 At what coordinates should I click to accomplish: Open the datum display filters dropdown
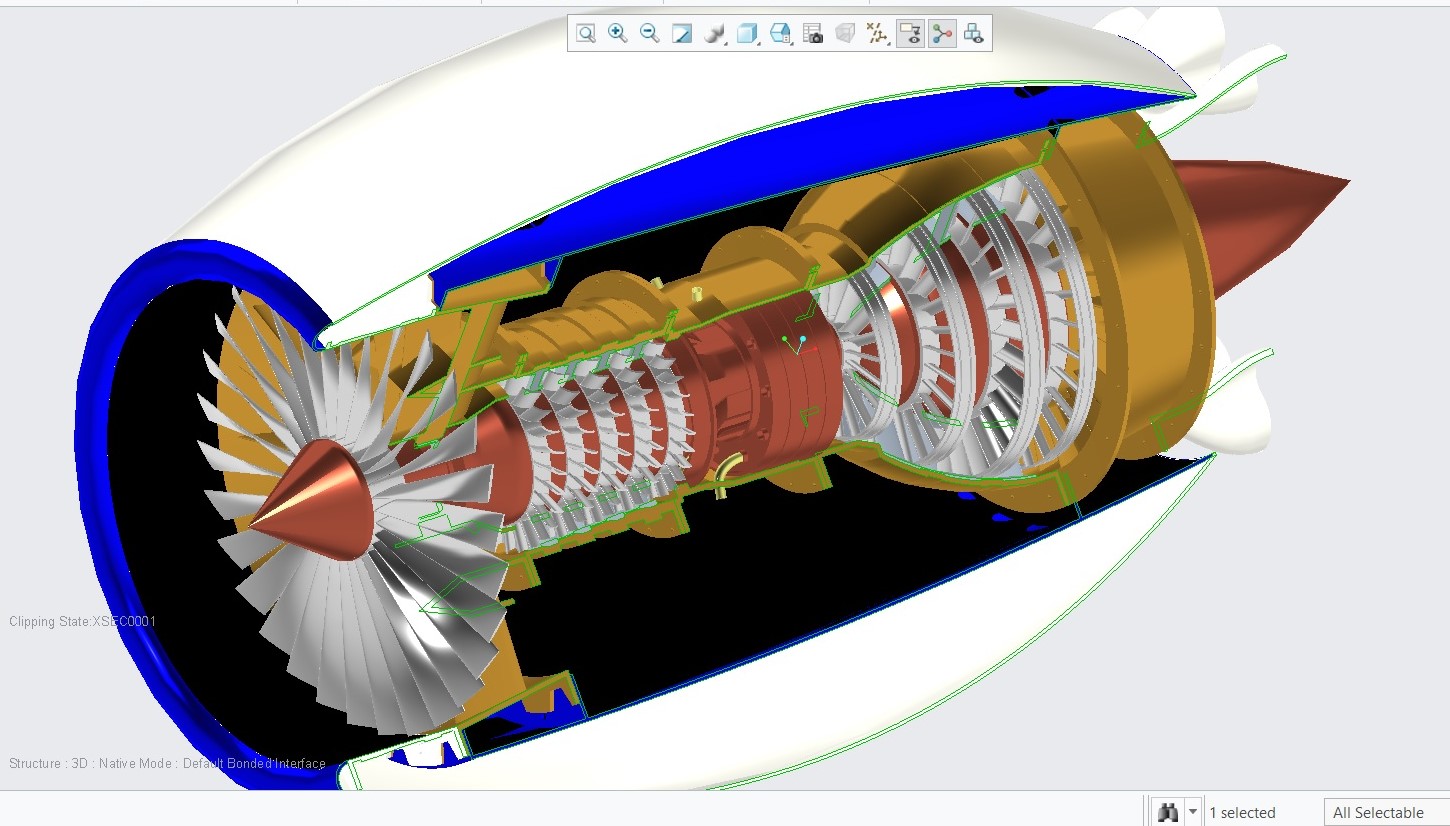[877, 34]
